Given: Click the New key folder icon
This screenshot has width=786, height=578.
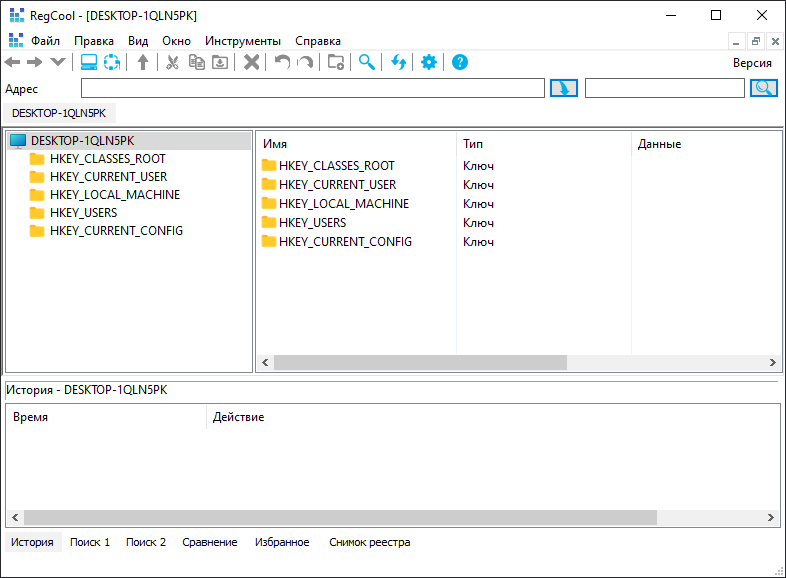Looking at the screenshot, I should coord(336,62).
